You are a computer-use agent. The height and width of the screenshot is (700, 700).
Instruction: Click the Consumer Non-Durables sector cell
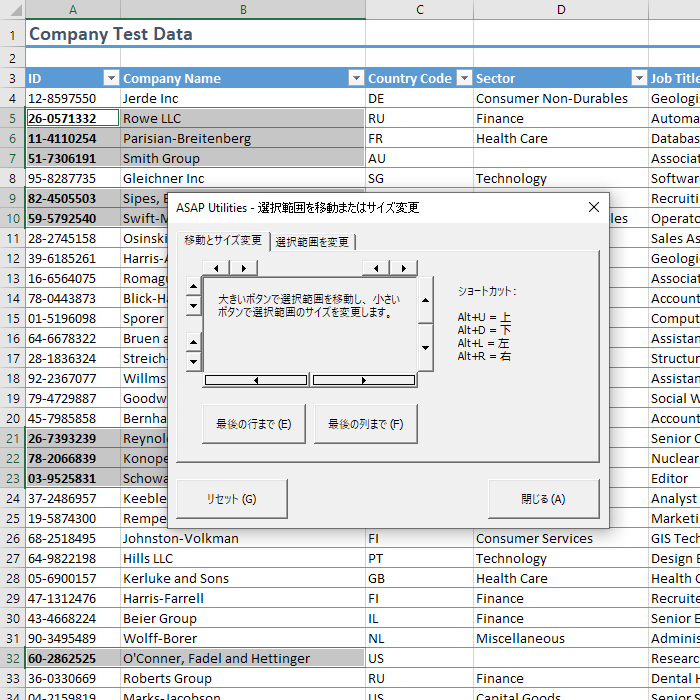pos(561,98)
